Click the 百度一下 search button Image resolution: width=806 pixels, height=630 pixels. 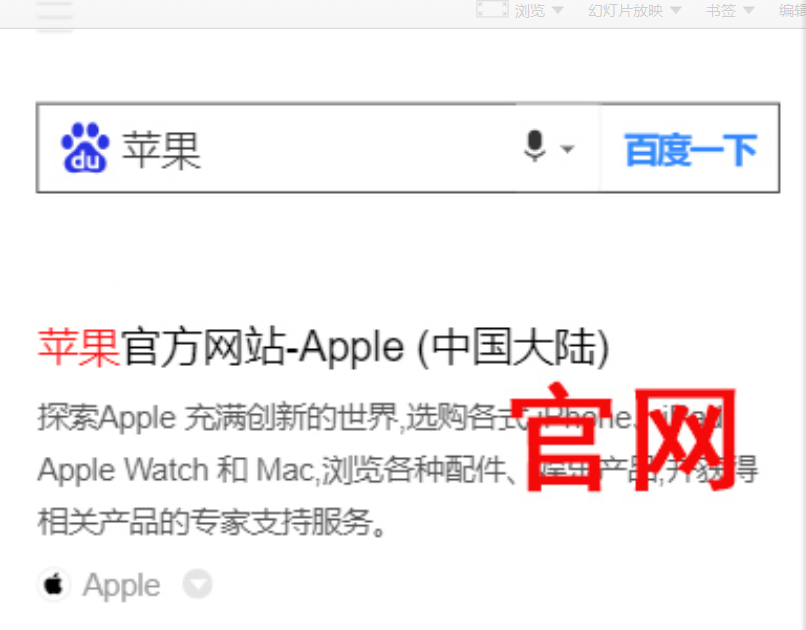pos(690,150)
